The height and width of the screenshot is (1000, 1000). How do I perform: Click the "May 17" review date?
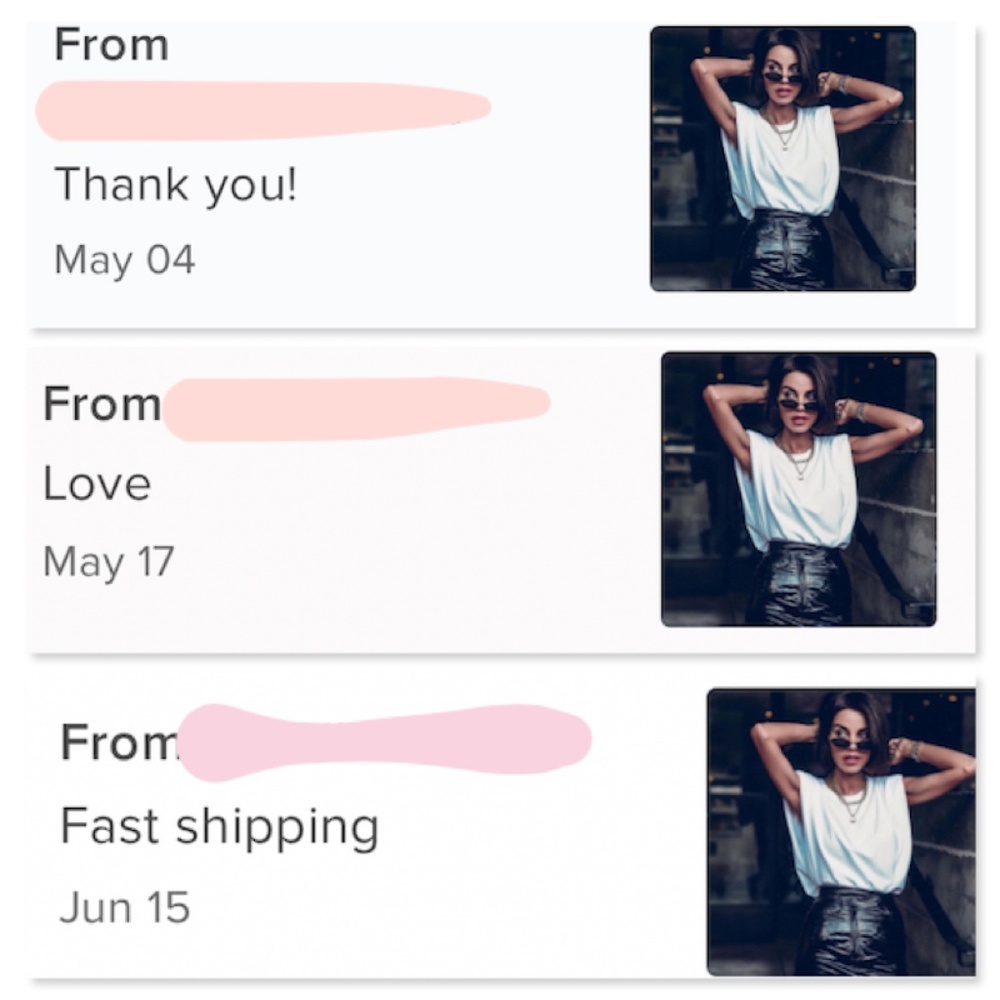[x=108, y=561]
